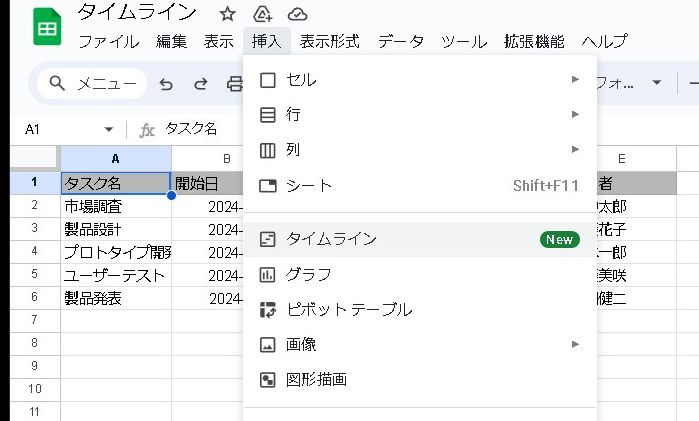Choose タイムライン from the insert menu

tap(420, 239)
